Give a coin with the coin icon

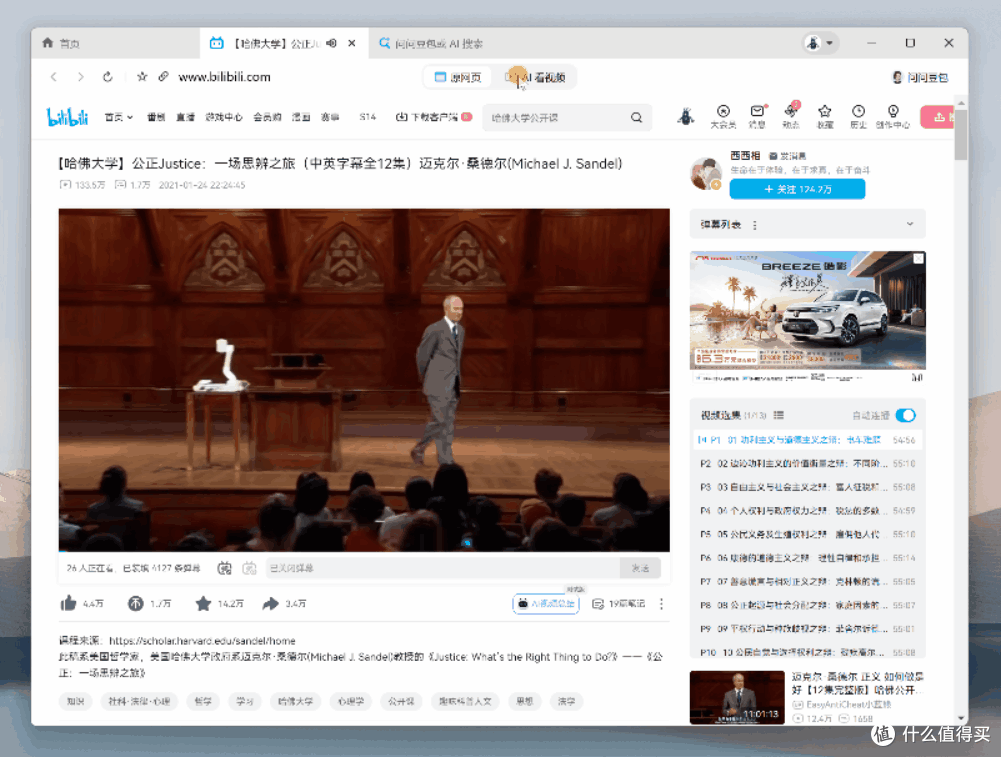(x=135, y=603)
